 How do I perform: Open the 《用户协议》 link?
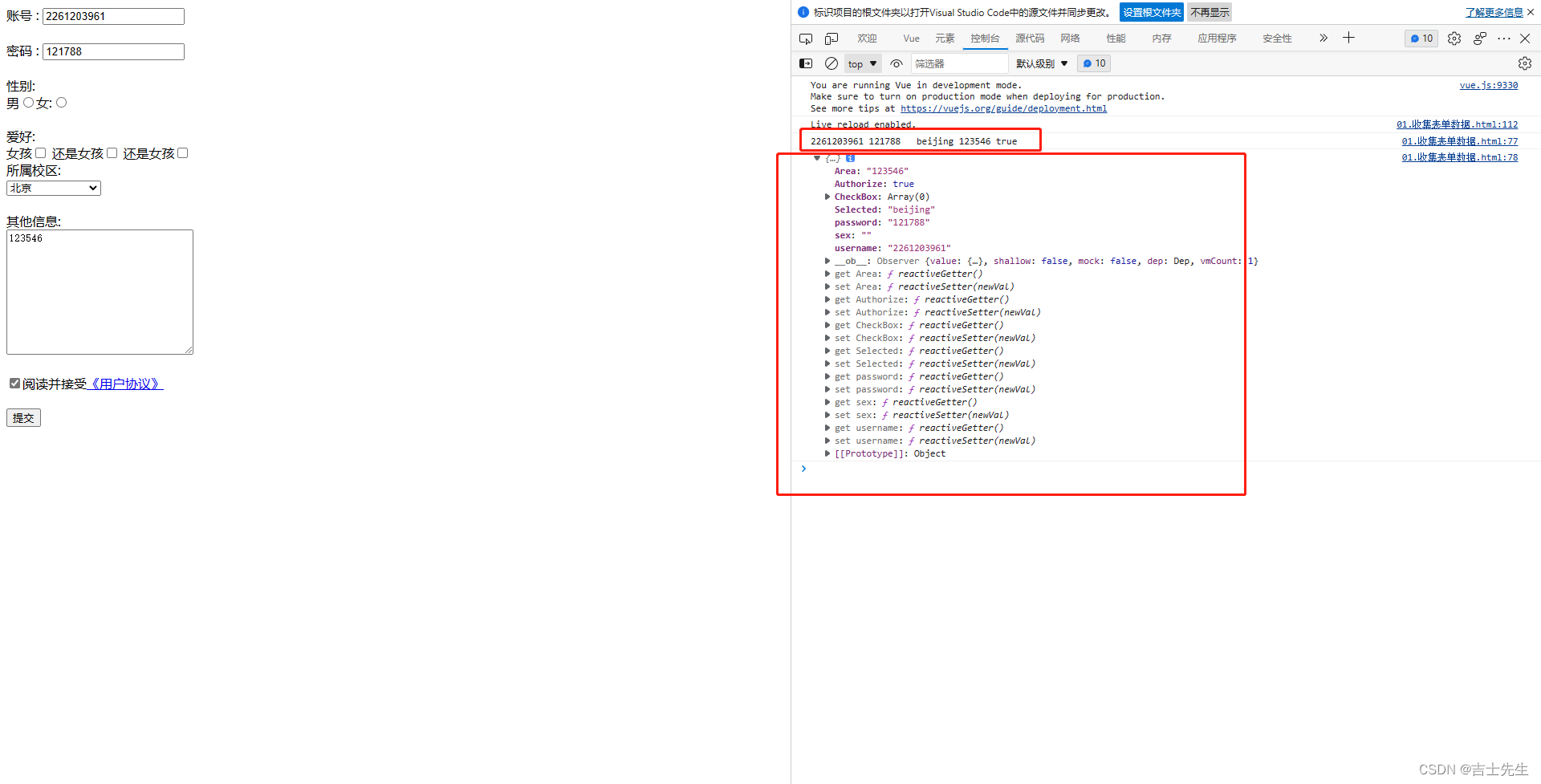[124, 384]
